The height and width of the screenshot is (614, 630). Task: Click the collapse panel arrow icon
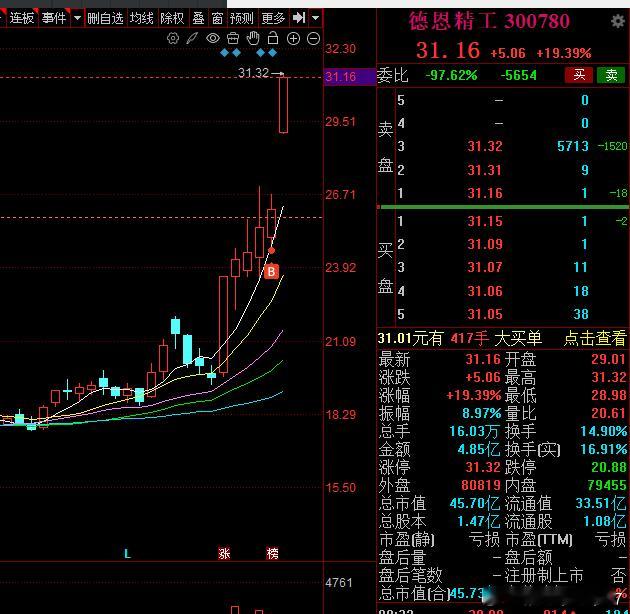pos(299,18)
